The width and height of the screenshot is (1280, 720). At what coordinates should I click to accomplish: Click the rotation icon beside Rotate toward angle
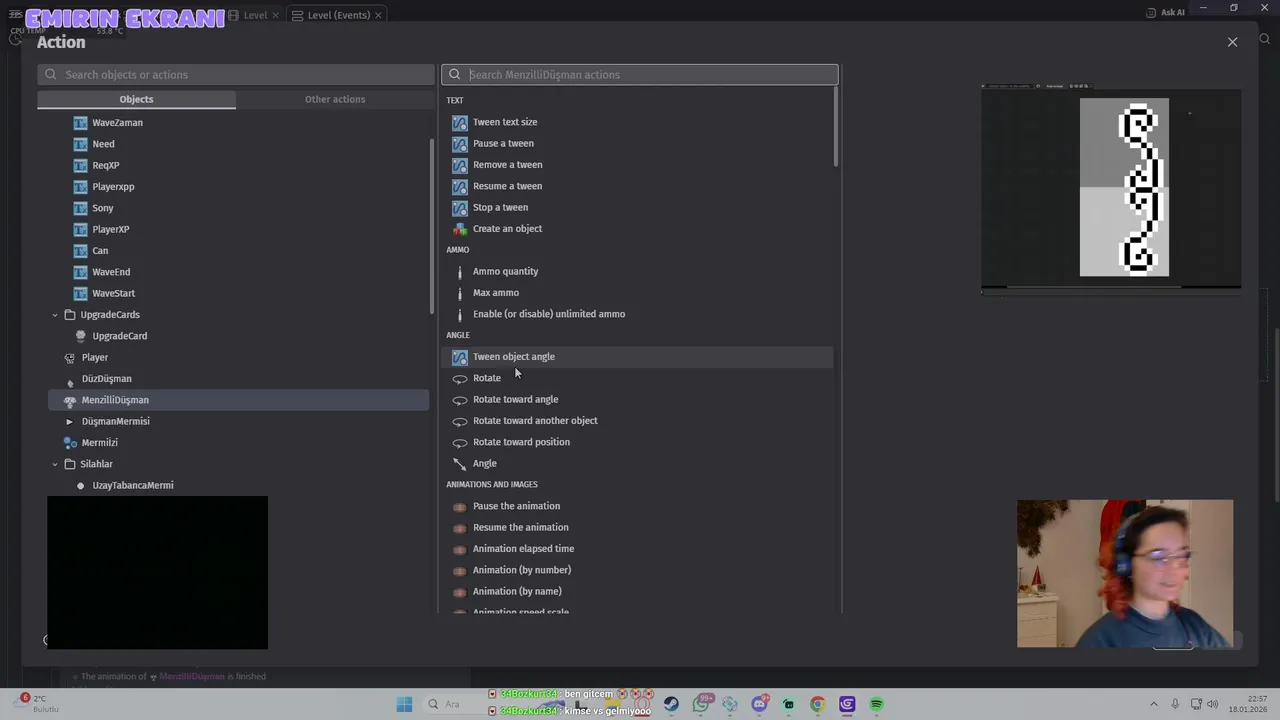point(459,400)
